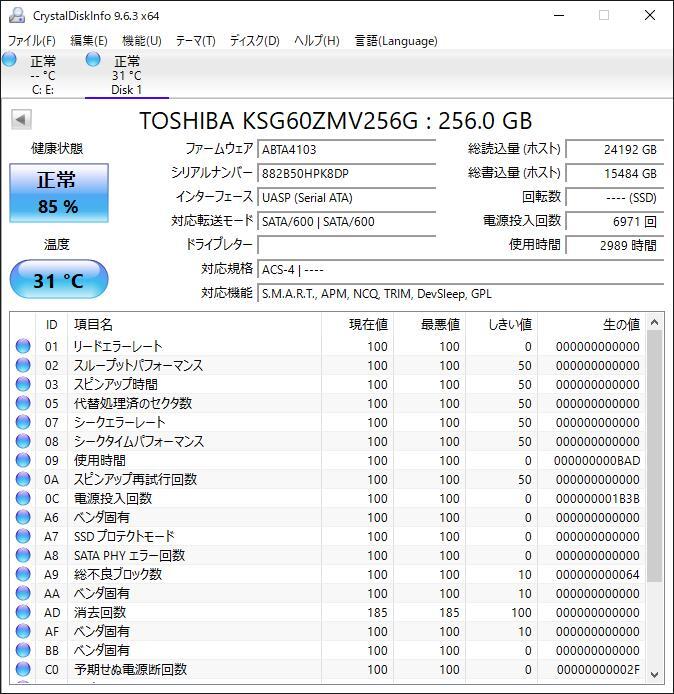The image size is (674, 694).
Task: Click status orb for ID 03 スピンアップ時間
Action: [x=23, y=384]
